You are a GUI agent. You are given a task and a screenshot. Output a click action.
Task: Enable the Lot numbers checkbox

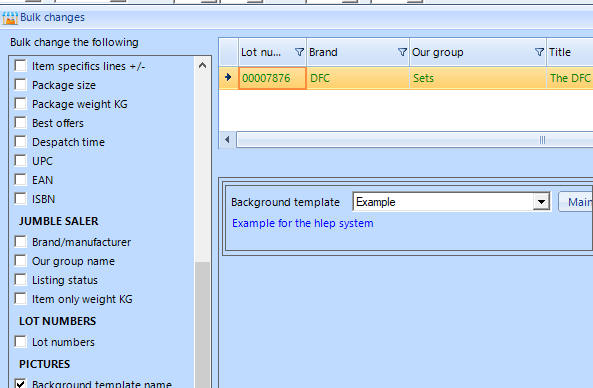[20, 341]
